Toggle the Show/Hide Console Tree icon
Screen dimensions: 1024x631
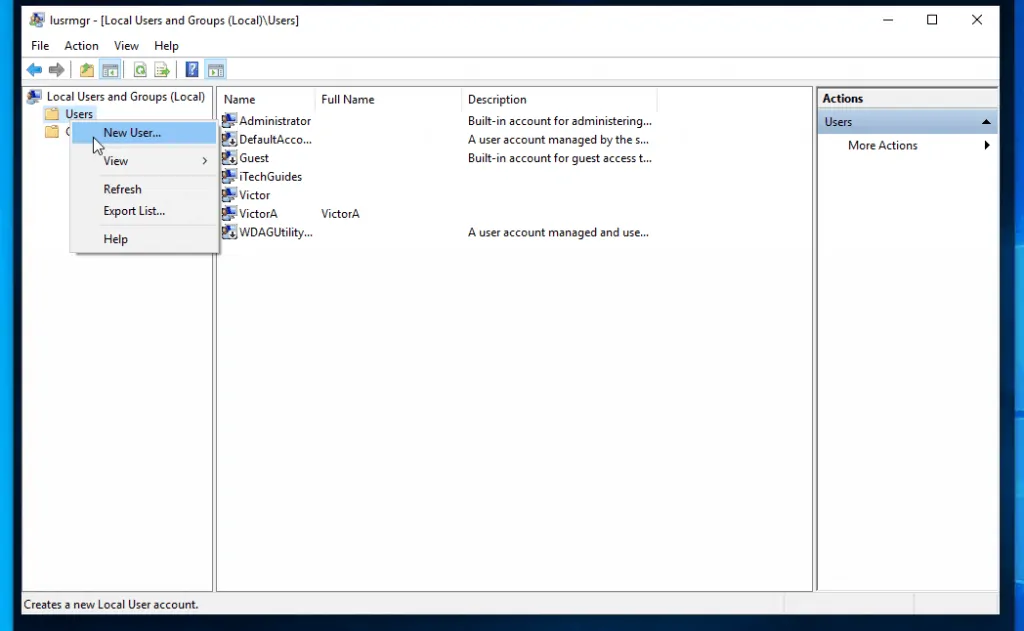tap(110, 69)
